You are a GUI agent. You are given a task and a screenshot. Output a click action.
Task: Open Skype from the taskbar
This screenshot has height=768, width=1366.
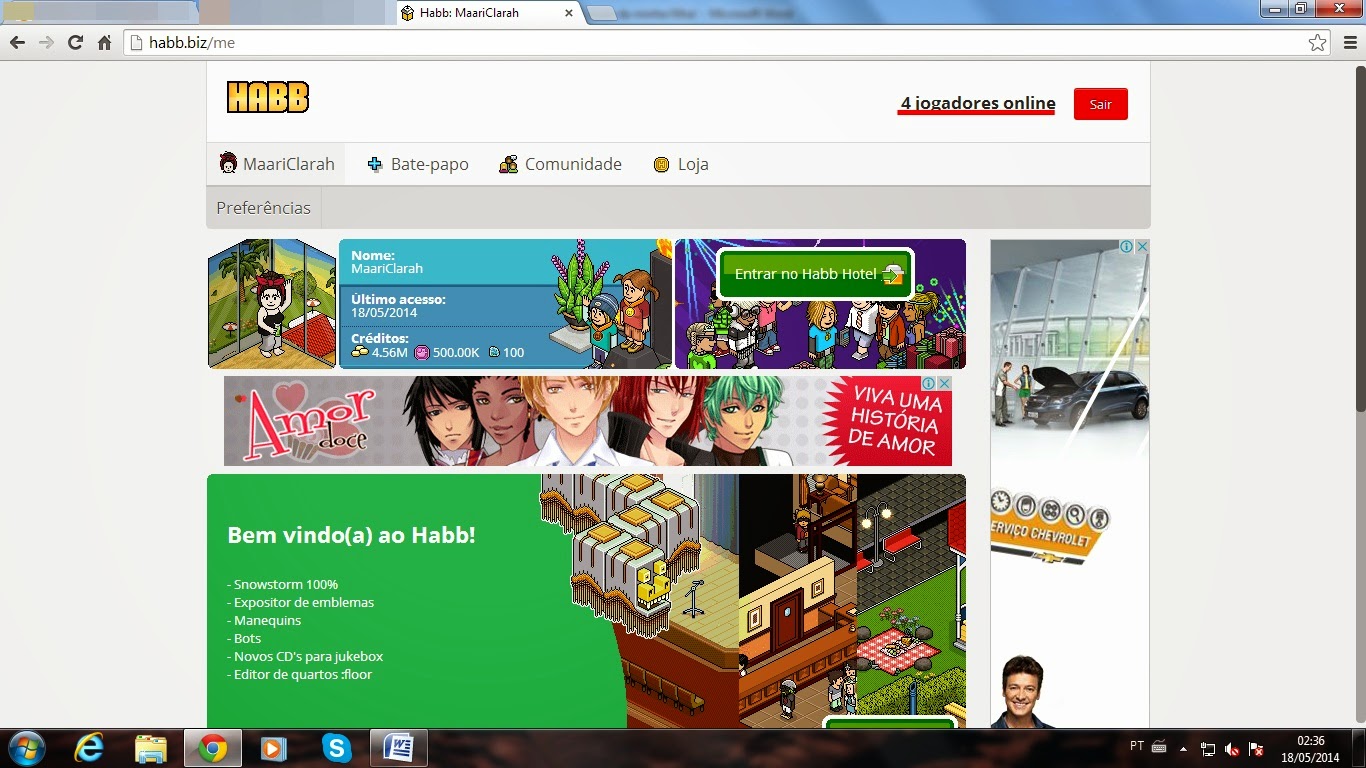336,747
